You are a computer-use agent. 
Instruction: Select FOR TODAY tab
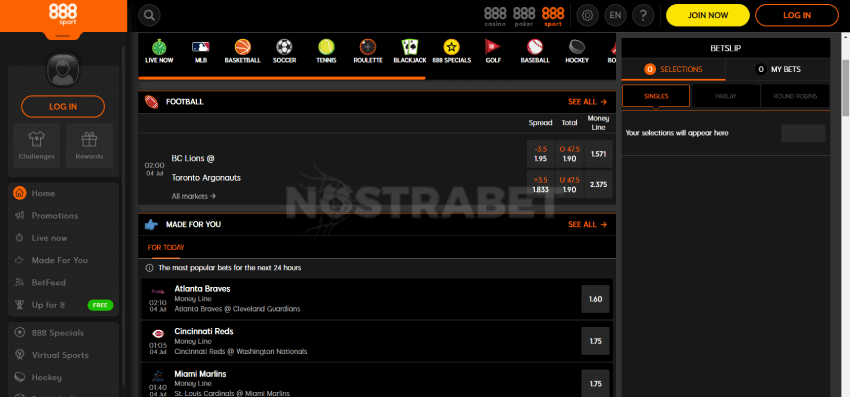click(166, 247)
